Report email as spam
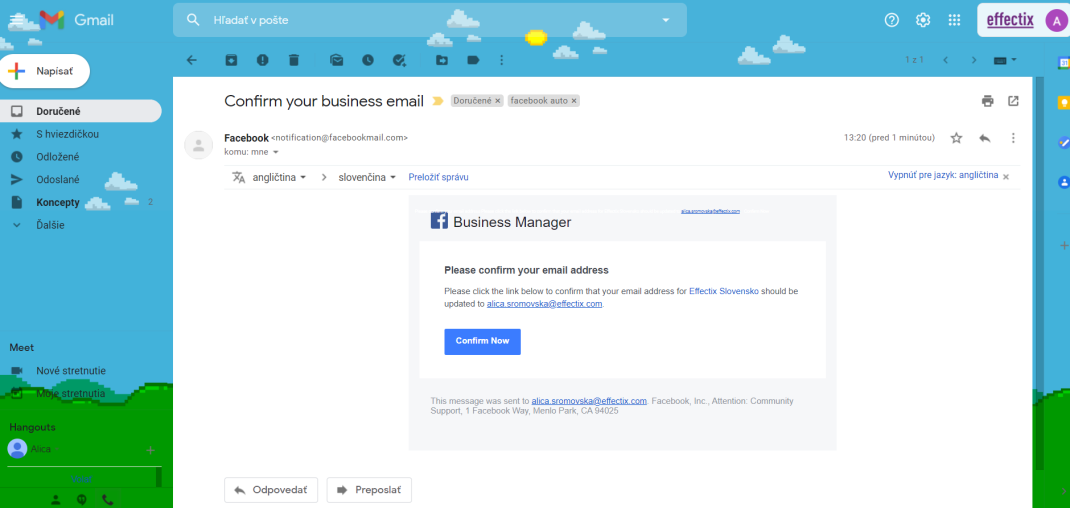The height and width of the screenshot is (508, 1070). click(263, 60)
